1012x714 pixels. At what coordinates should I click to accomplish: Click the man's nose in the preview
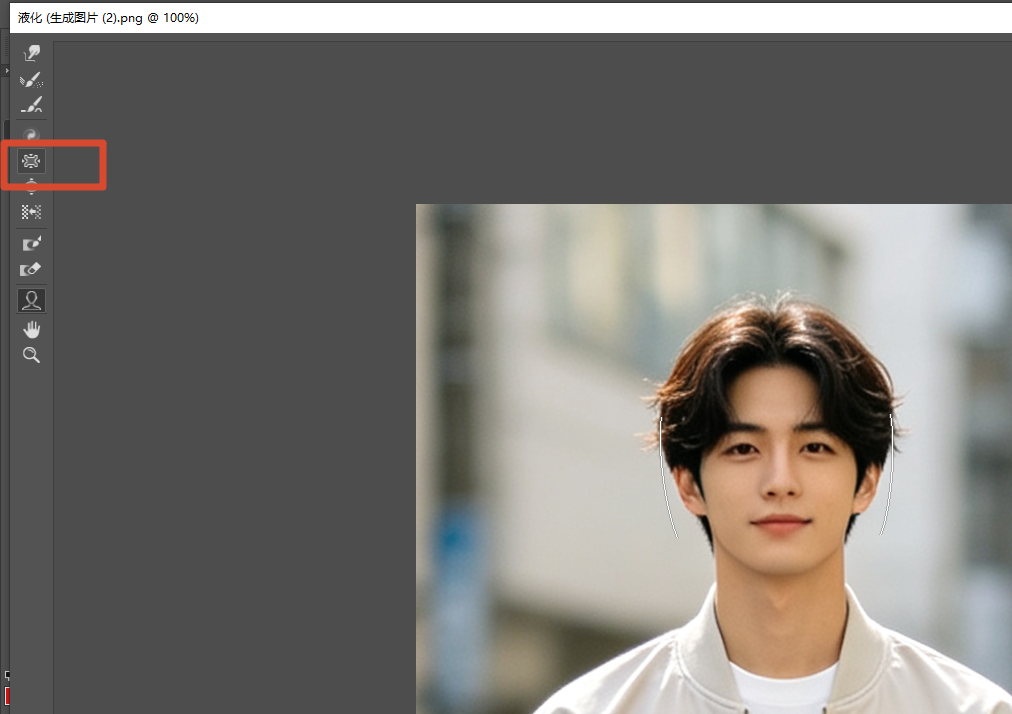779,481
